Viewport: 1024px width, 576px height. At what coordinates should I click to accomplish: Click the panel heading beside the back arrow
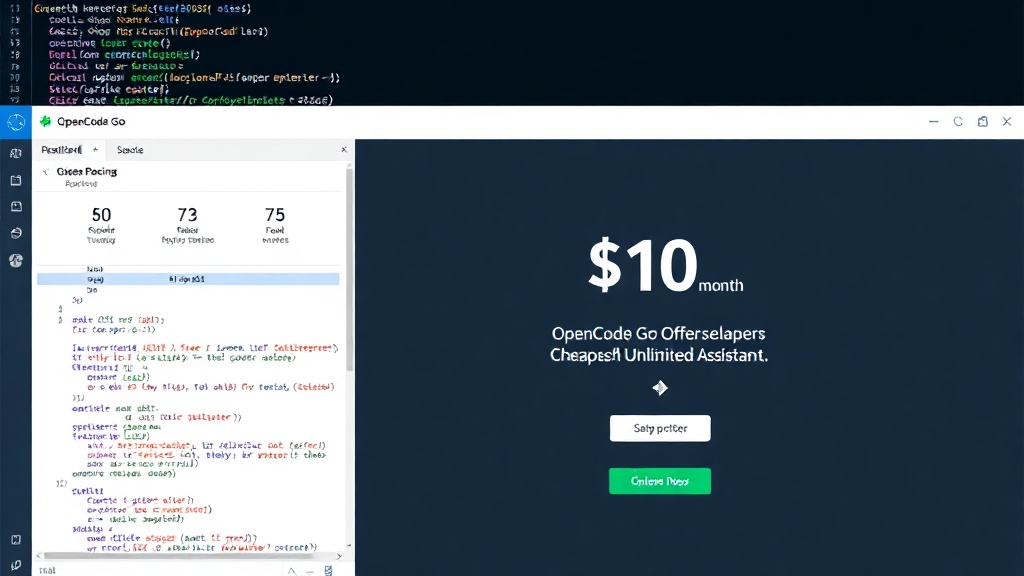(87, 172)
